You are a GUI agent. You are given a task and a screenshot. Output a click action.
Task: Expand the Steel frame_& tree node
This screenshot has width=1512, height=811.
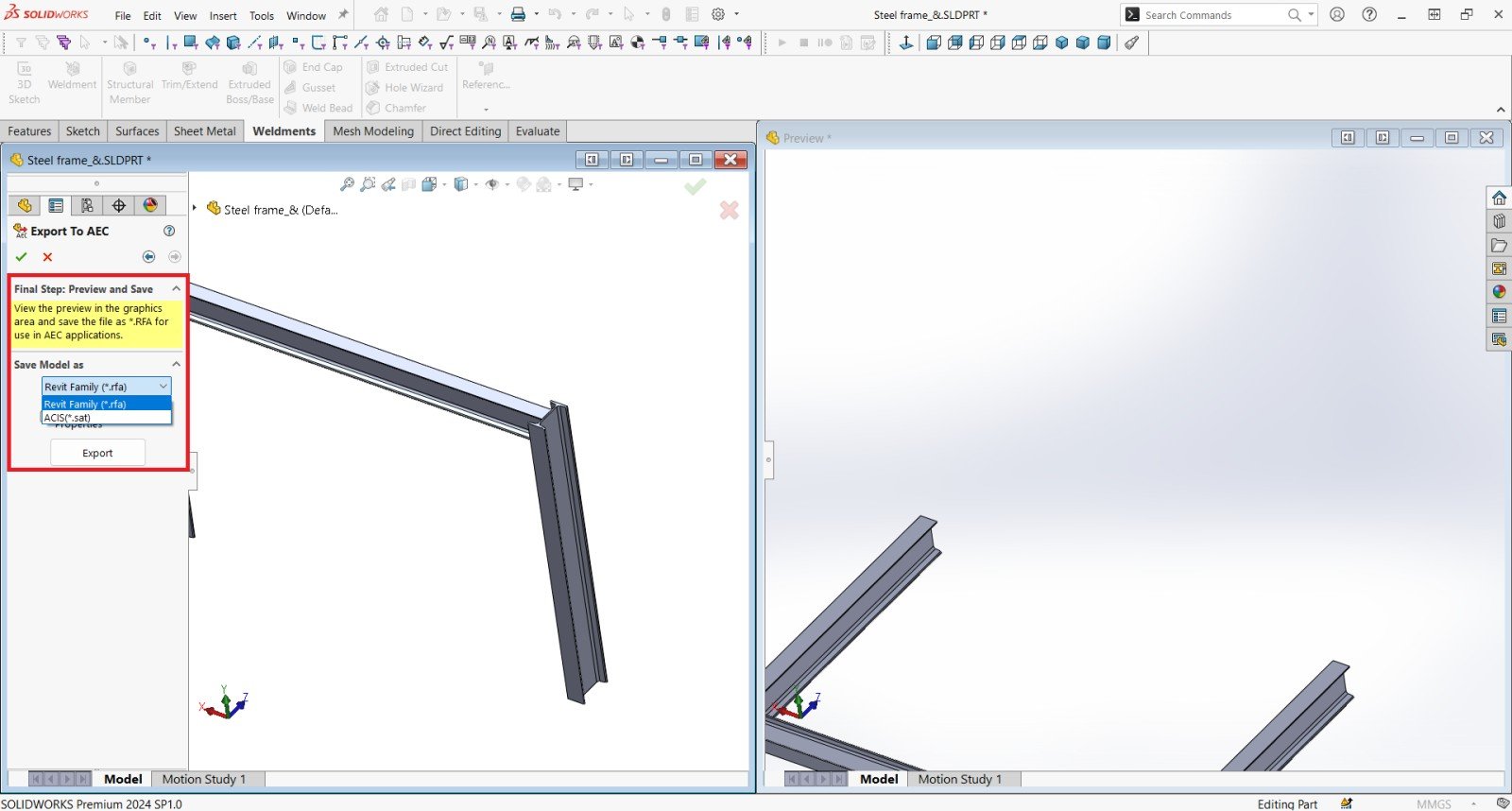(x=195, y=208)
